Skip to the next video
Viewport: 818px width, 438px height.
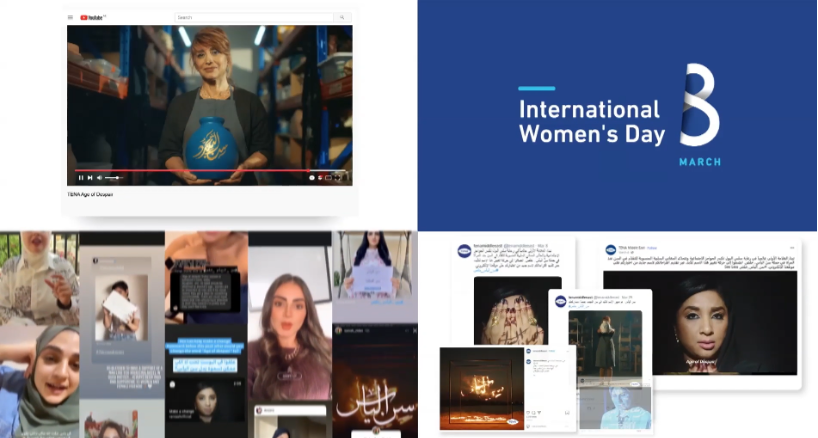point(90,177)
